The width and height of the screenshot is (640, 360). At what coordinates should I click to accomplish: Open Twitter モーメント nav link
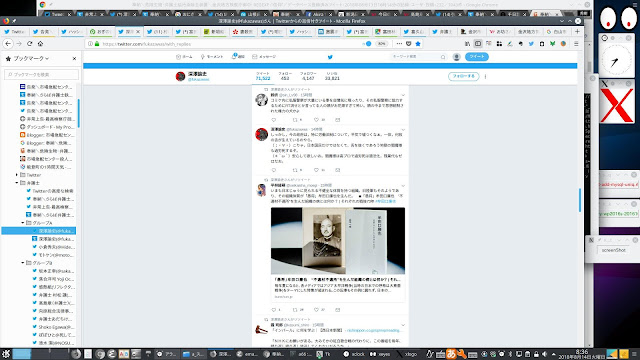point(211,57)
